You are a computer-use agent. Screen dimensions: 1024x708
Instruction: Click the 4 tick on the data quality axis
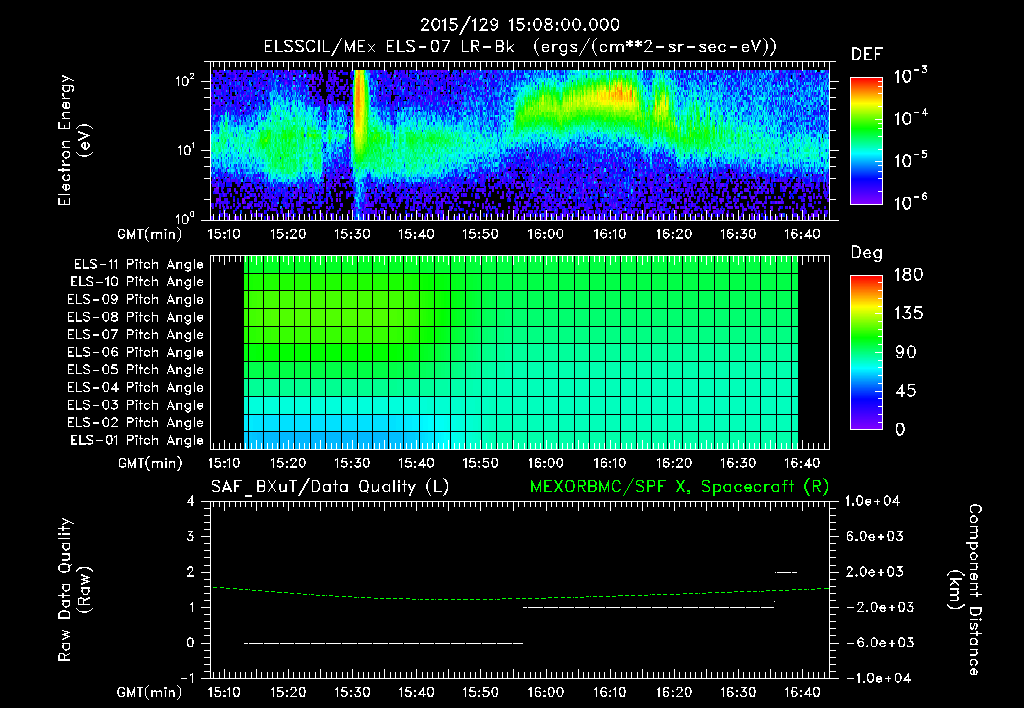coord(190,502)
